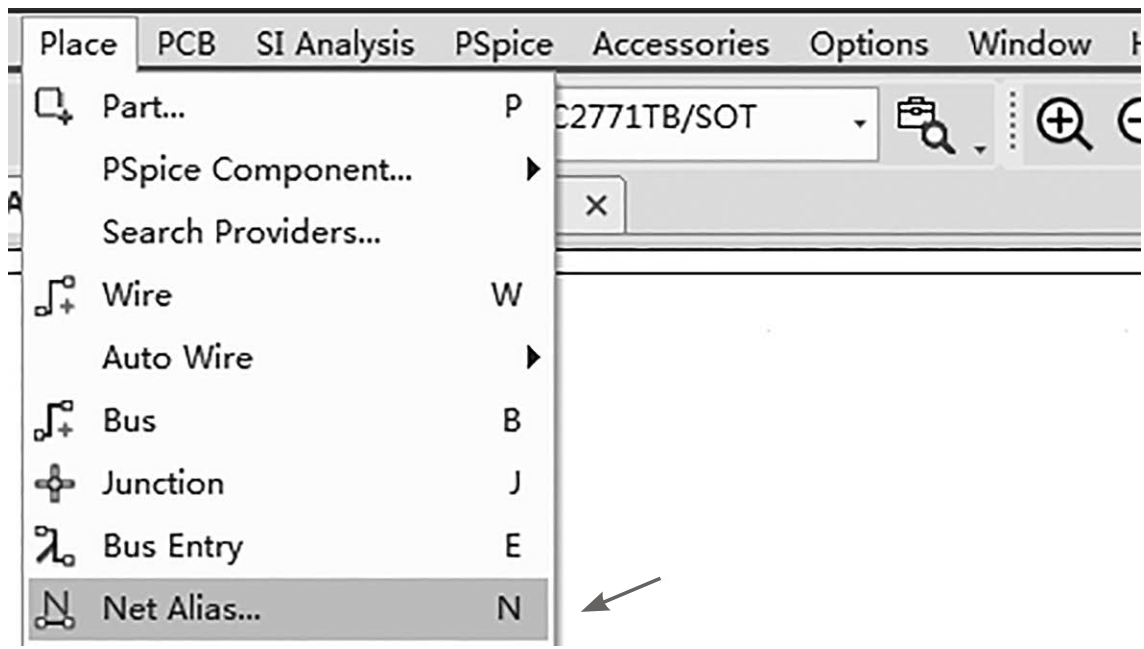Click the Junction icon in menu
The image size is (1144, 649).
[55, 483]
